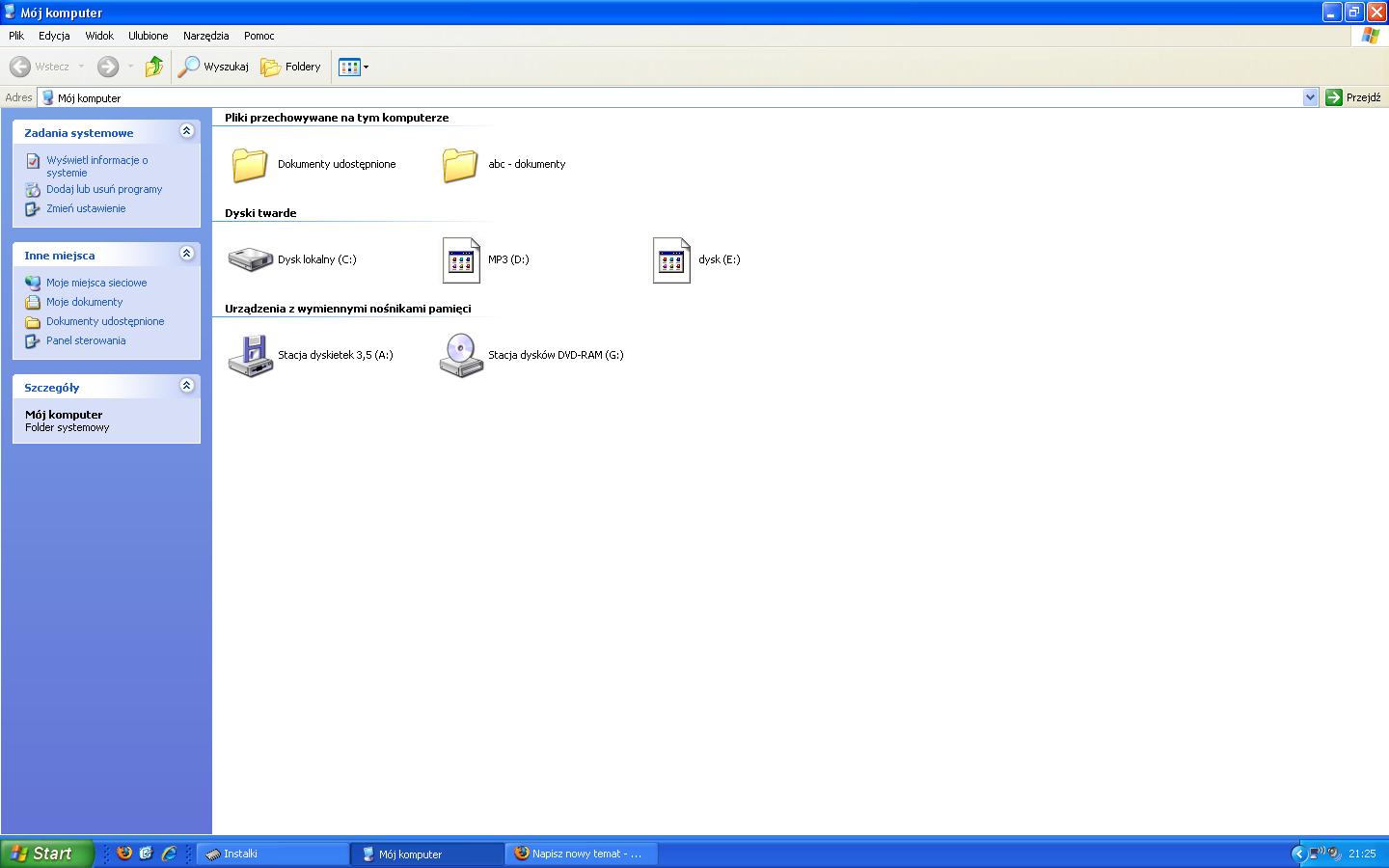
Task: Click the Wyświetl informacje o systemie icon
Action: point(33,161)
